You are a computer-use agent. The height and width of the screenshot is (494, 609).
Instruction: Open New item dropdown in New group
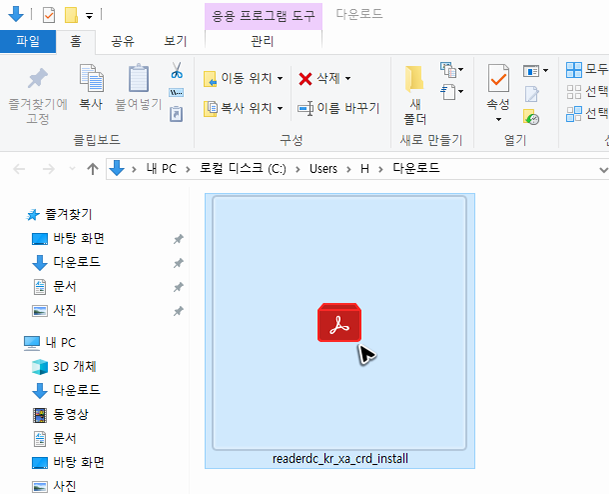tap(452, 70)
